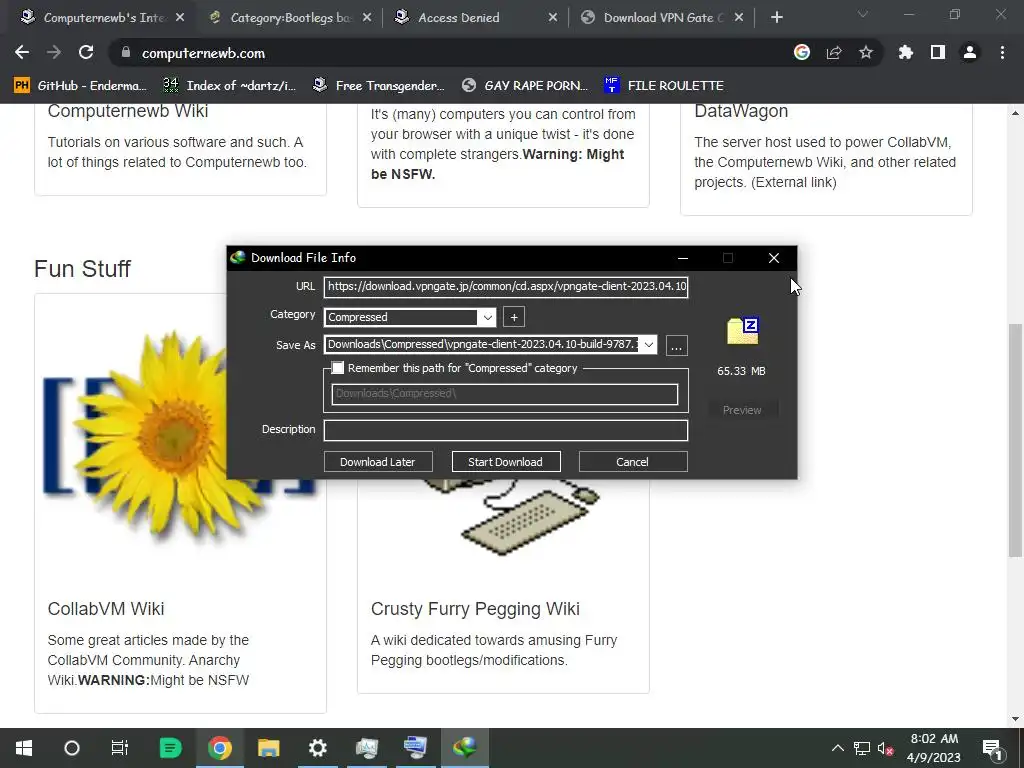This screenshot has width=1024, height=768.
Task: Reload the computernewb.com page
Action: (86, 52)
